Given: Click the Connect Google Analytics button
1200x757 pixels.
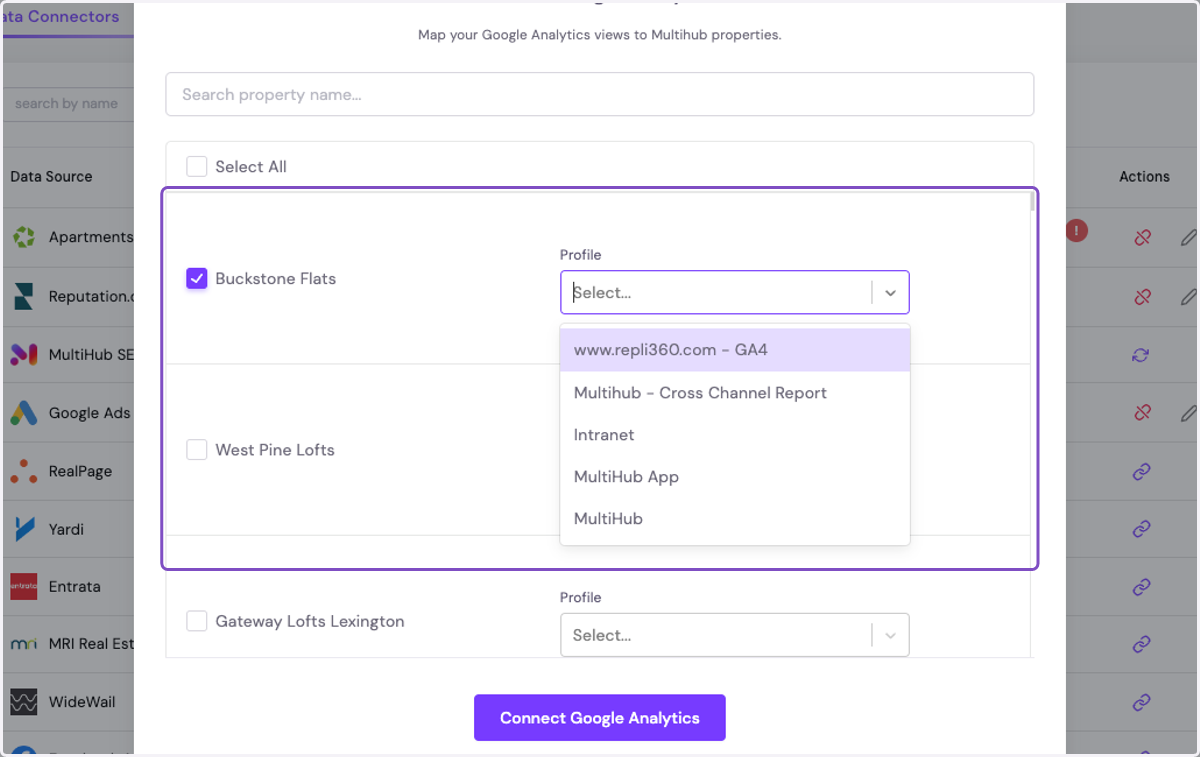Looking at the screenshot, I should tap(600, 718).
